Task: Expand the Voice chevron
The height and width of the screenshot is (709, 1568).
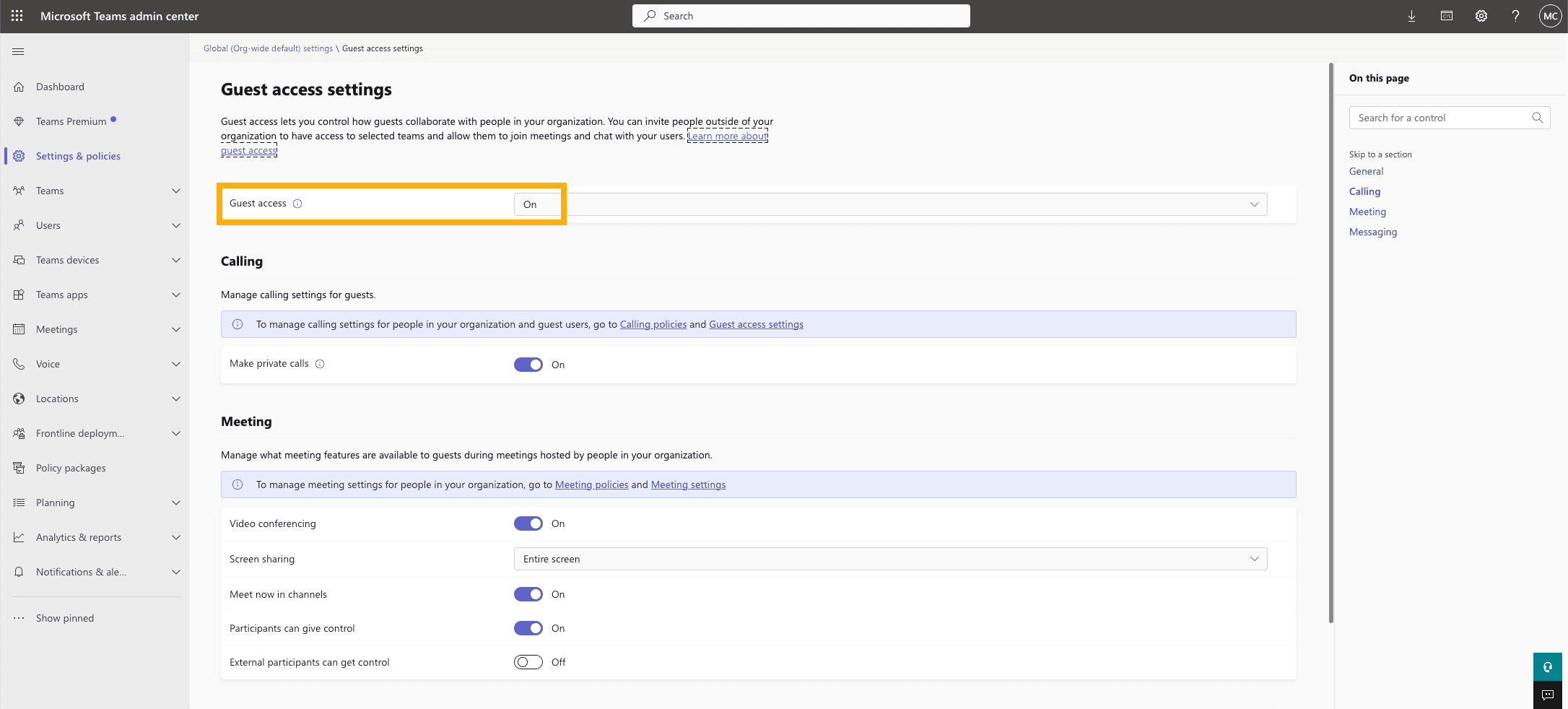Action: tap(176, 364)
